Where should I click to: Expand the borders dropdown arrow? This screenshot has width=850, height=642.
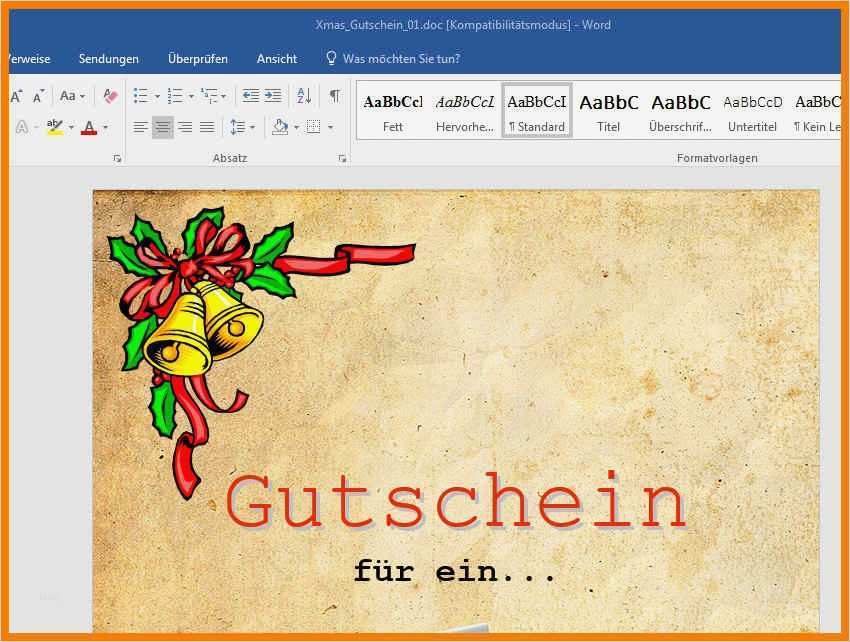330,127
